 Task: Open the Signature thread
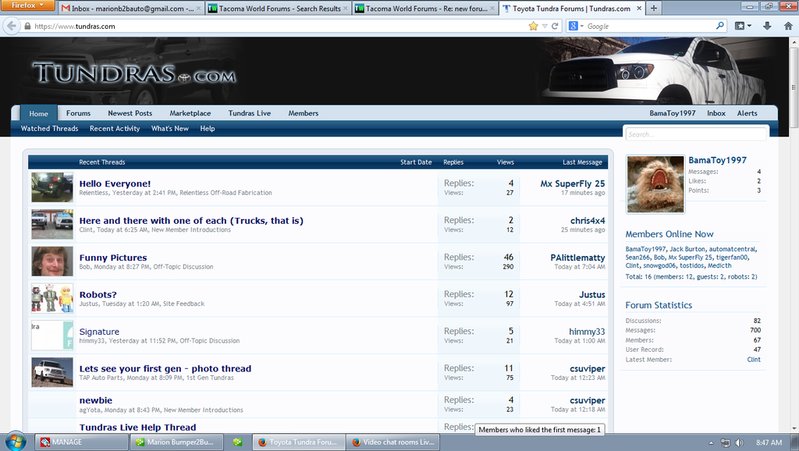tap(99, 332)
